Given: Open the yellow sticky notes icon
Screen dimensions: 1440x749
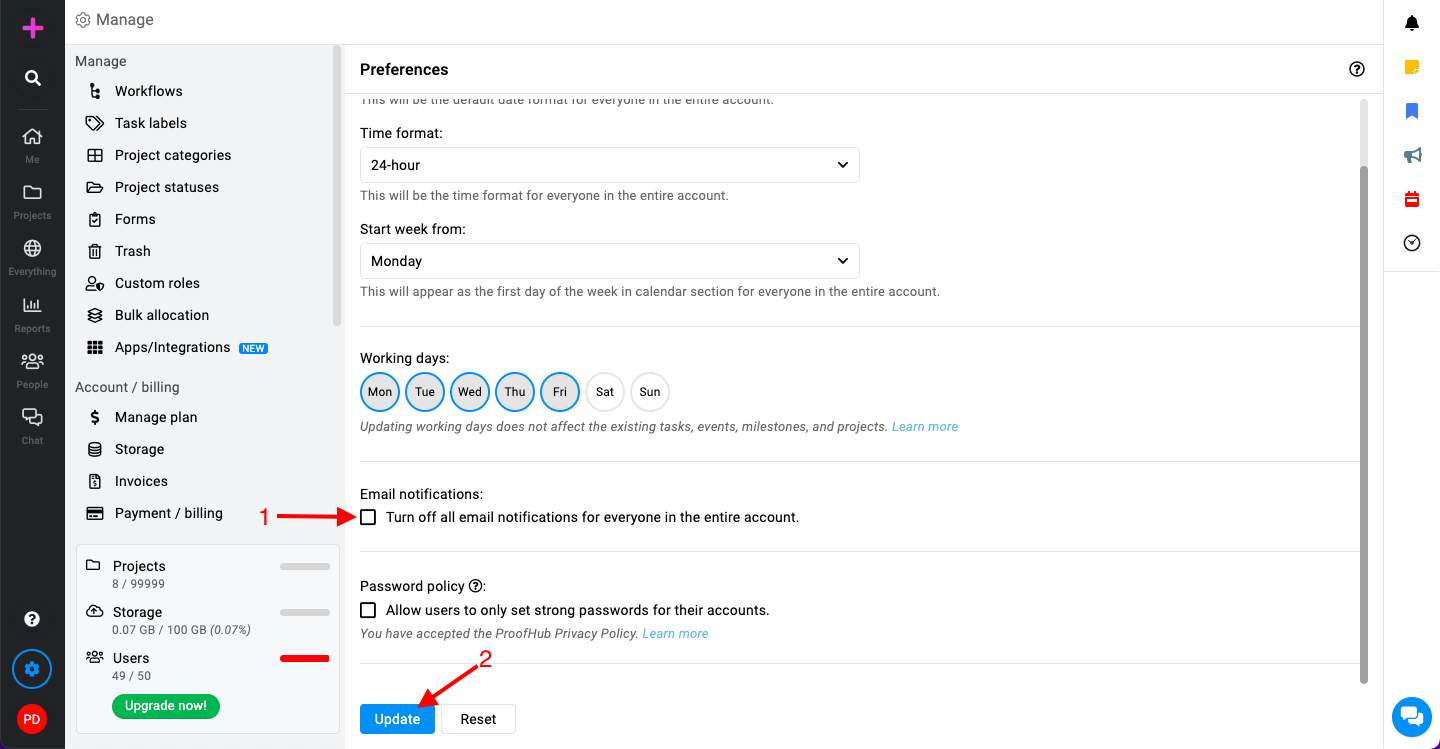Looking at the screenshot, I should pyautogui.click(x=1412, y=67).
